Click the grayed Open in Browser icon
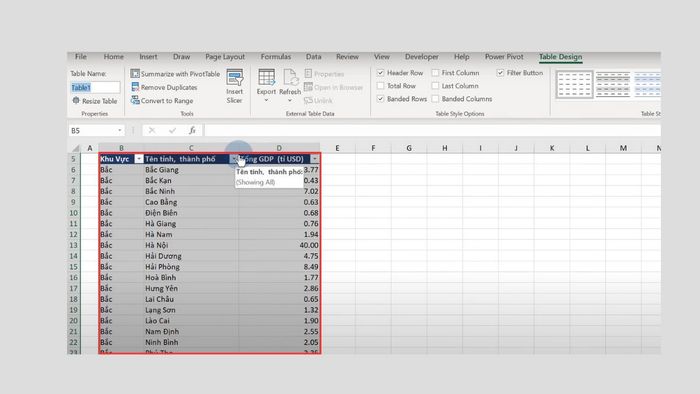 pos(308,87)
